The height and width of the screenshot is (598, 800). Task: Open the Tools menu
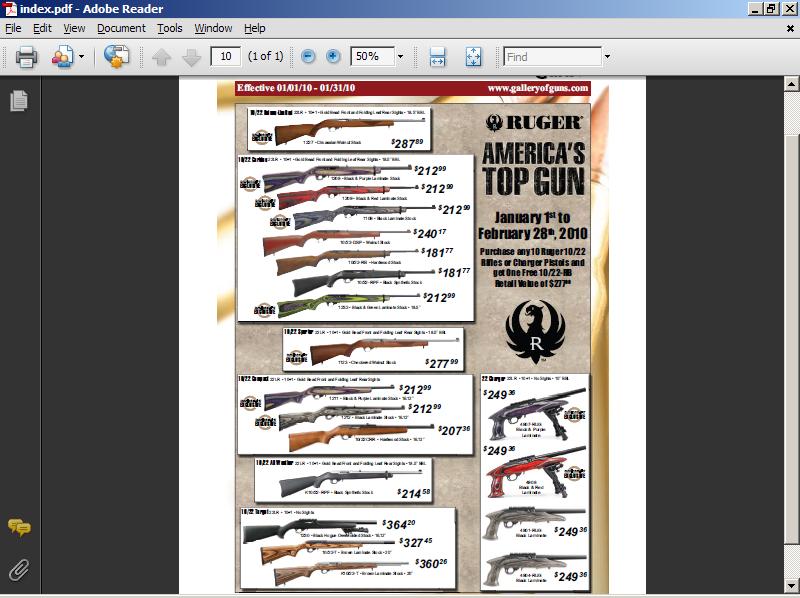170,29
